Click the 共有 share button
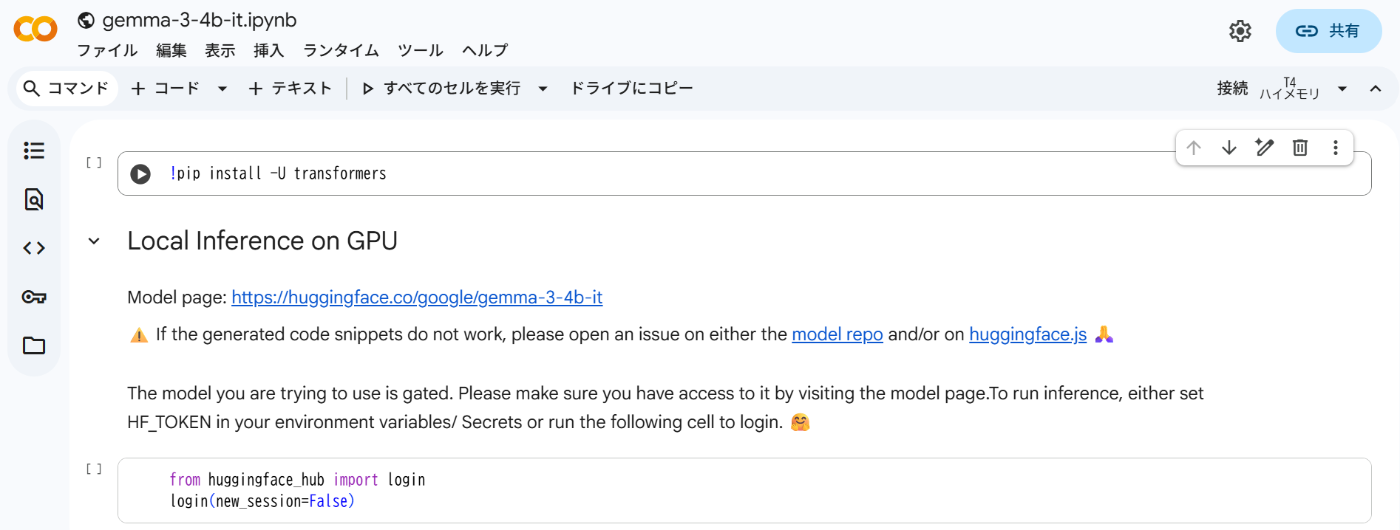 tap(1328, 31)
